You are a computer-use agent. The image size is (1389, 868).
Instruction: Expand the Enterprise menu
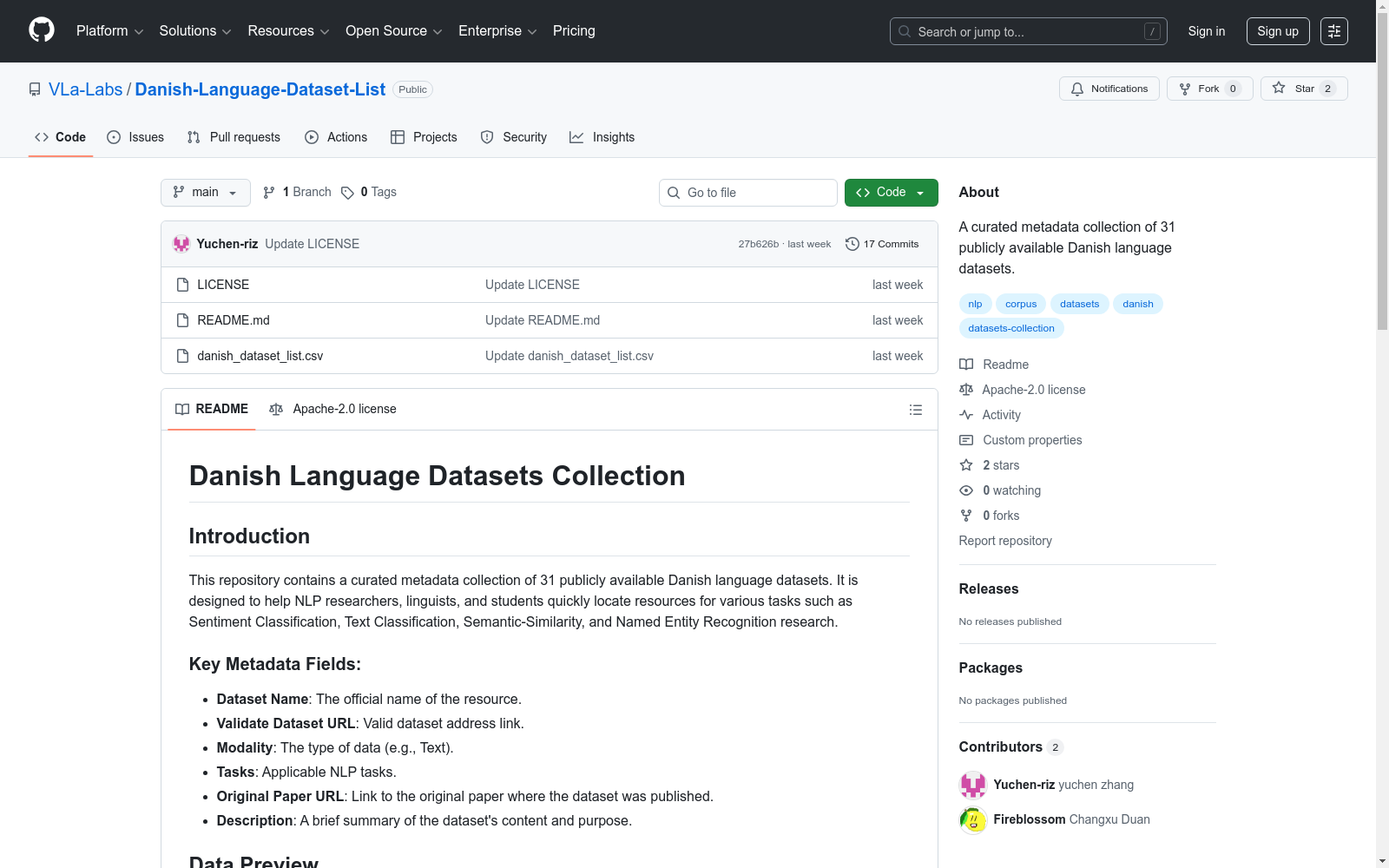coord(497,31)
